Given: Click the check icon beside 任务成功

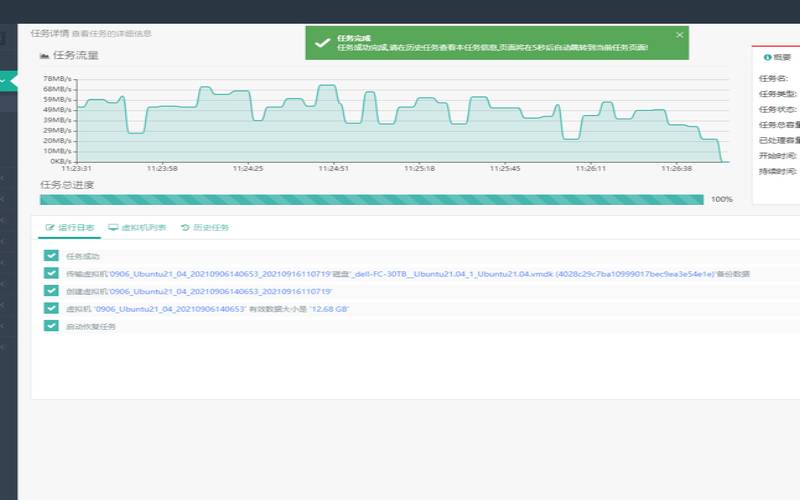Looking at the screenshot, I should click(x=51, y=256).
